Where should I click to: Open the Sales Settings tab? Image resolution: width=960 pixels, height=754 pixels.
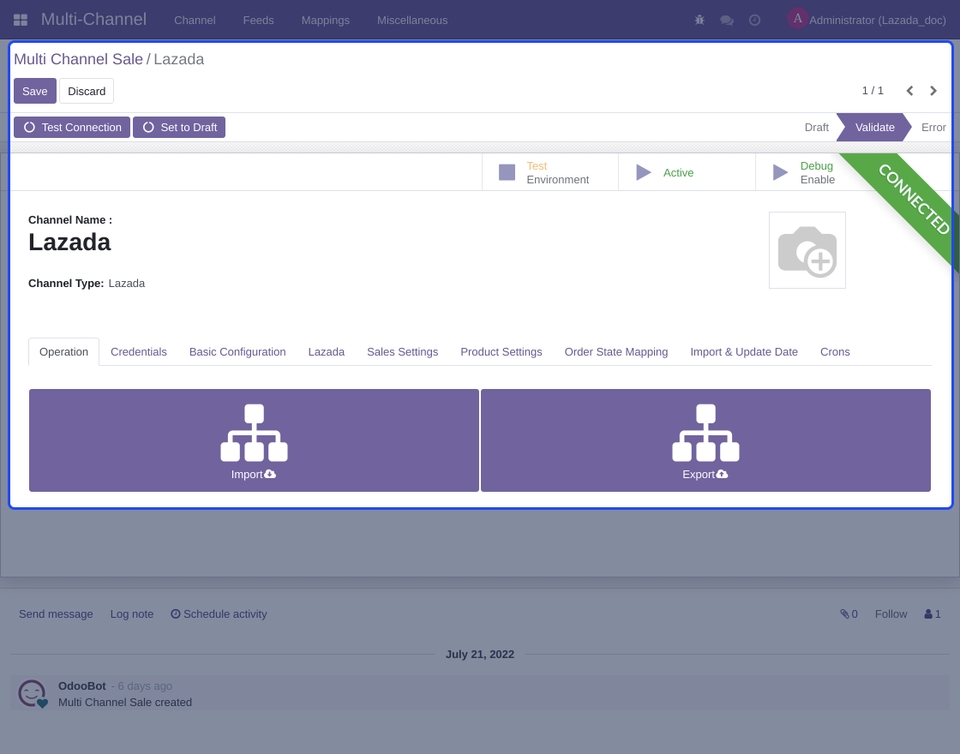(402, 352)
